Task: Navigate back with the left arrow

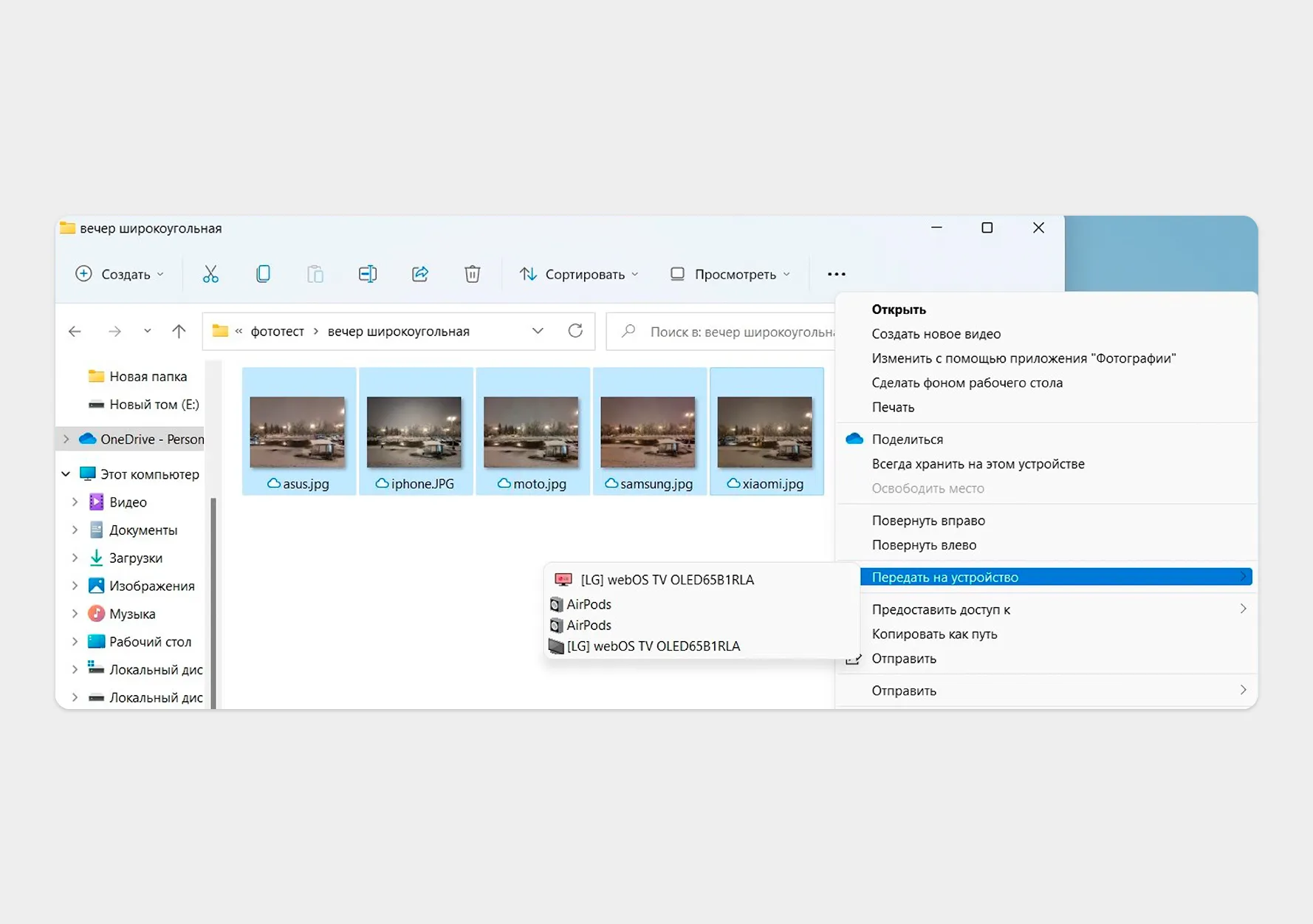Action: [75, 332]
